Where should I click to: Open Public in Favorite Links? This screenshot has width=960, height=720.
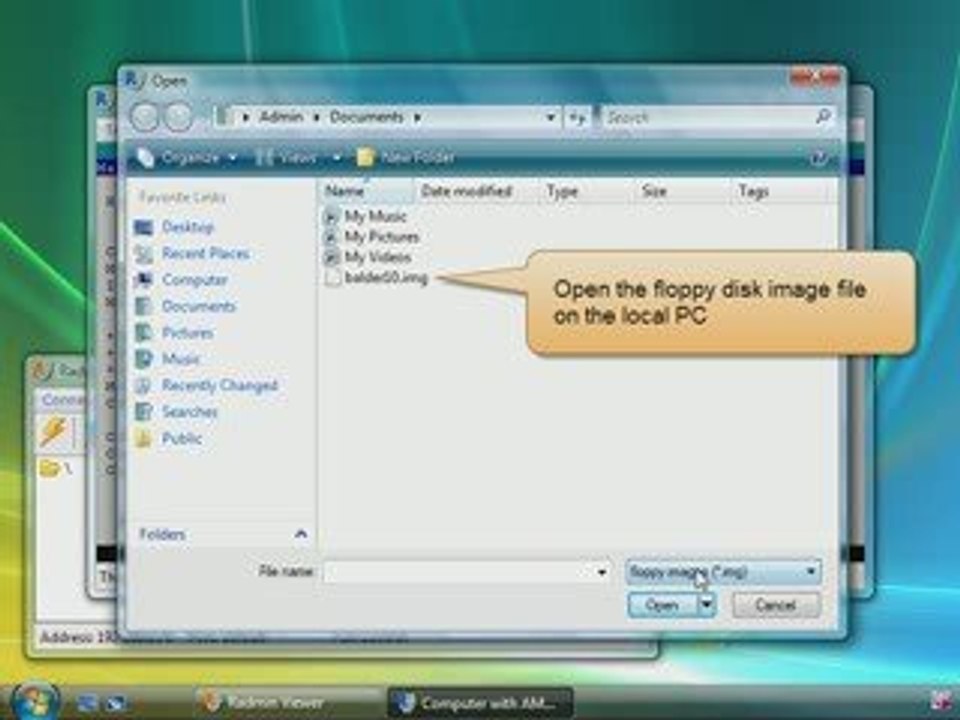click(182, 438)
